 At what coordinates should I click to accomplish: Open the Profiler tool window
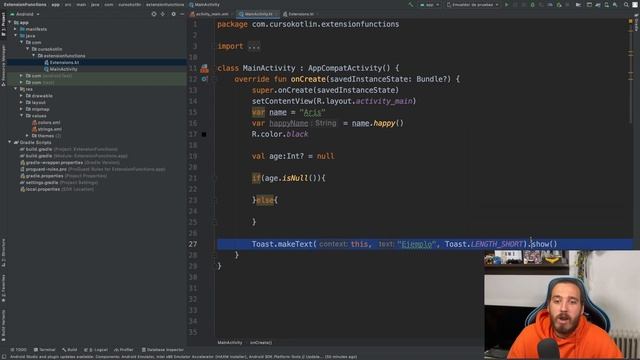pyautogui.click(x=124, y=350)
